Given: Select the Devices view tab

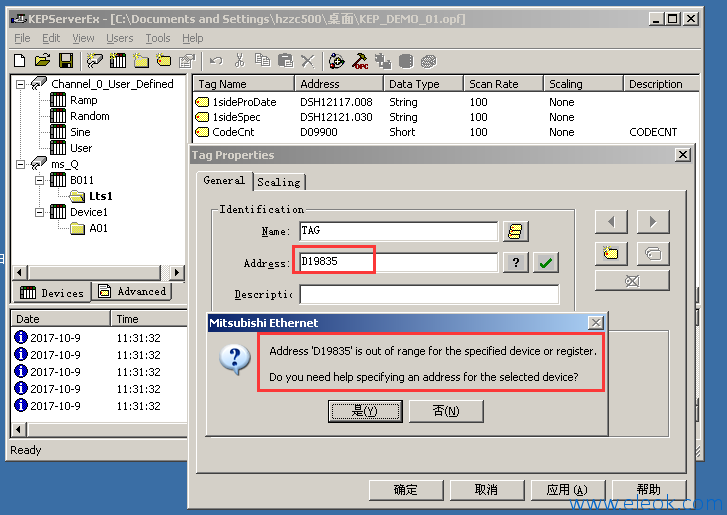Looking at the screenshot, I should click(x=52, y=292).
